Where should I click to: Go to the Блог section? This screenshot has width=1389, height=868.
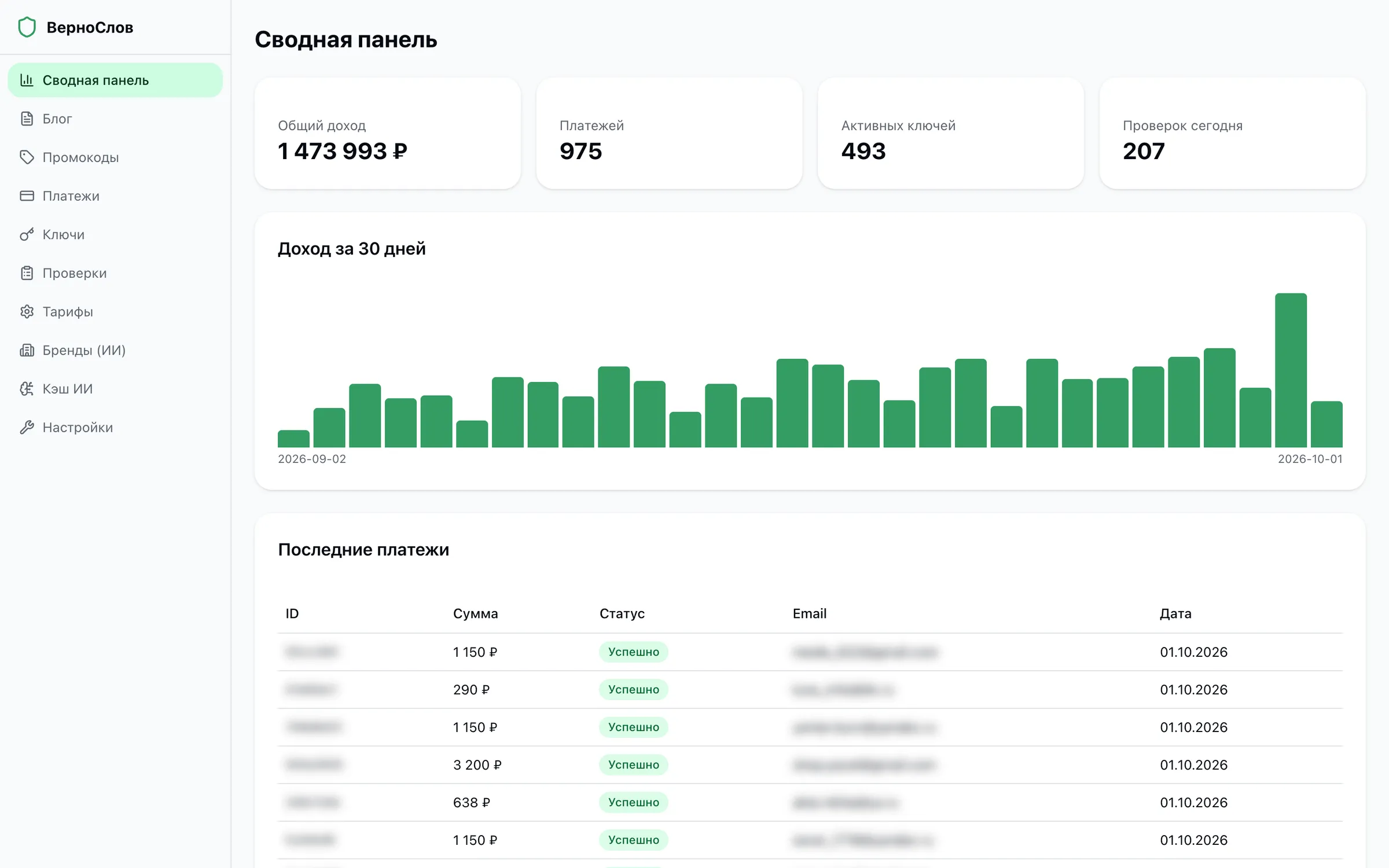115,119
